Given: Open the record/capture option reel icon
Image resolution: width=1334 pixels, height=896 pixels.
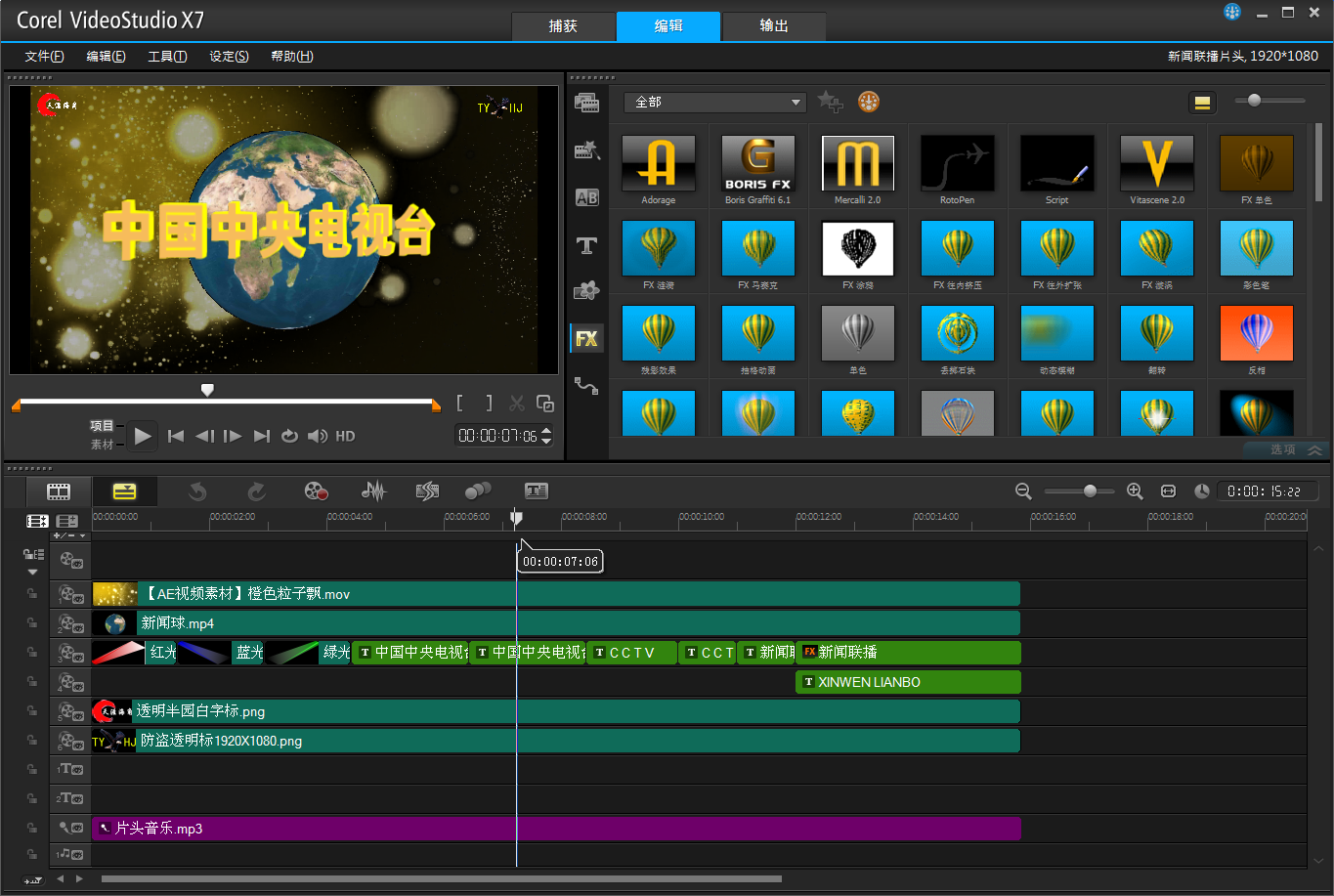Looking at the screenshot, I should coord(316,491).
